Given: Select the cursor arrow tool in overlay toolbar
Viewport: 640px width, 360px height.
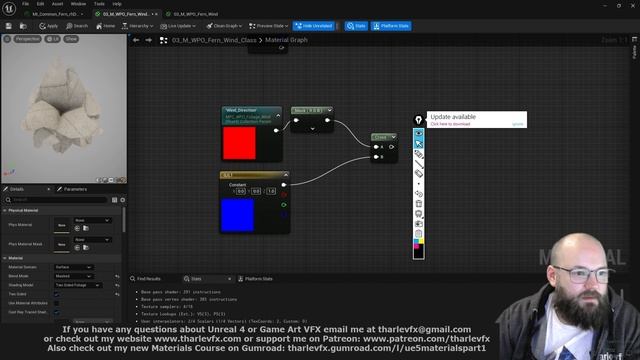Looking at the screenshot, I should (x=419, y=144).
